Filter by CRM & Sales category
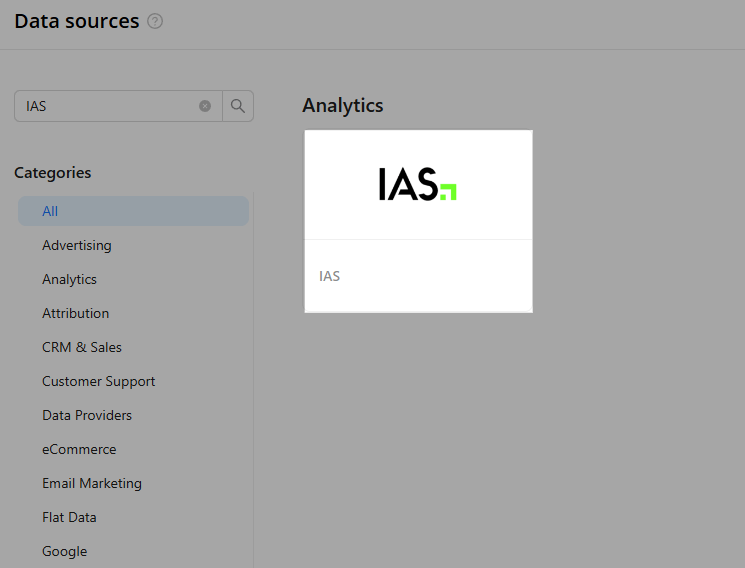This screenshot has height=568, width=745. (x=82, y=347)
